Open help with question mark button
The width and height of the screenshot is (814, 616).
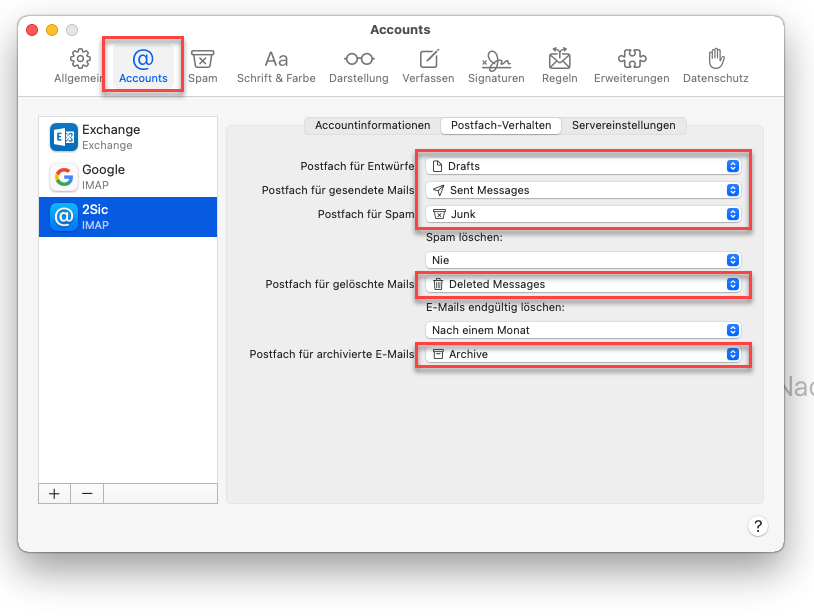coord(758,526)
